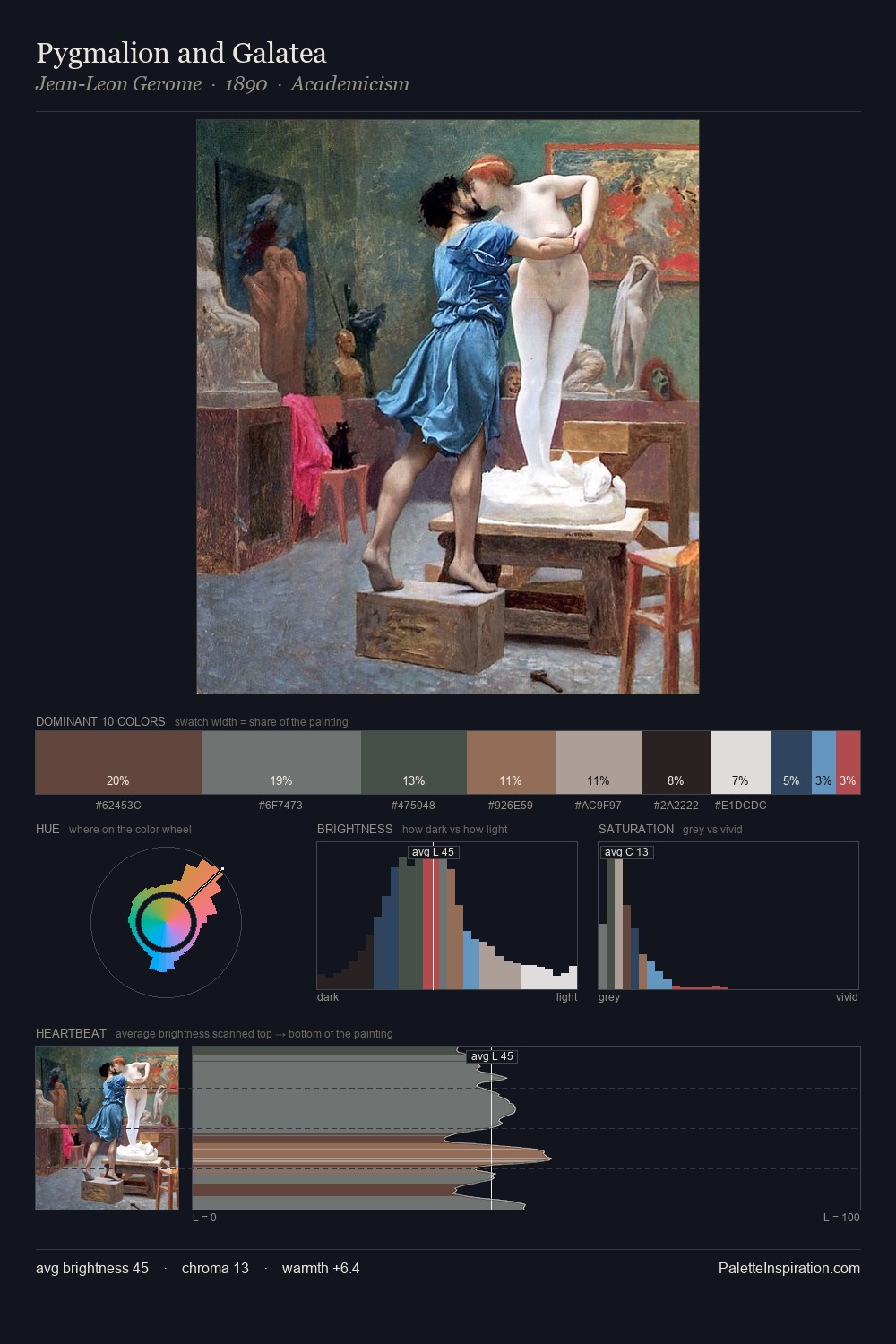Click the 'grey' axis label
This screenshot has height=1344, width=896.
[x=609, y=997]
